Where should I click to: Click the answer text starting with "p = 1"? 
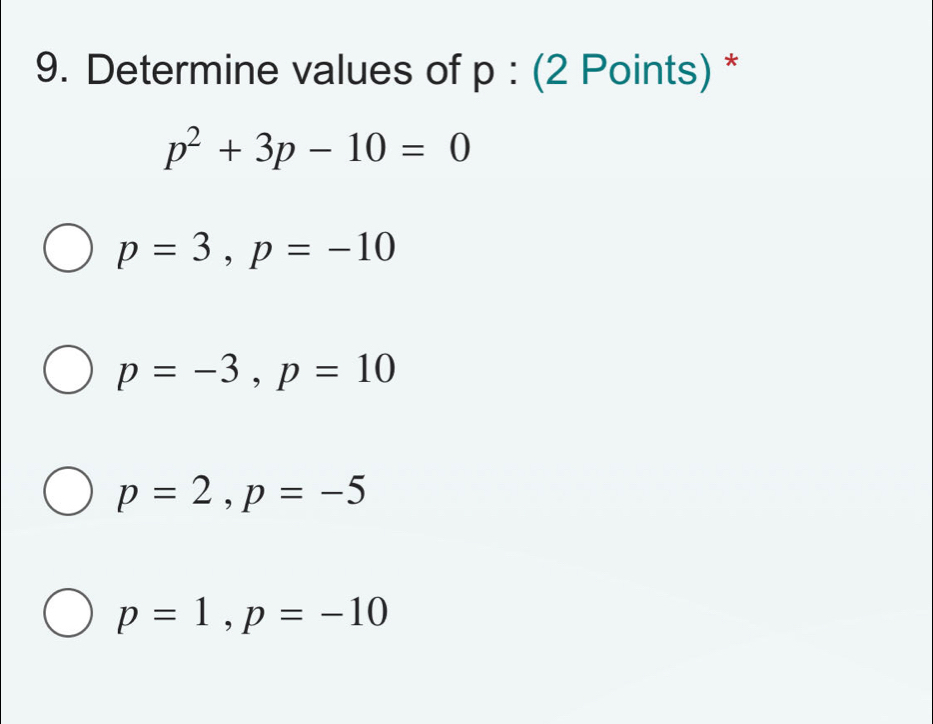click(x=250, y=611)
